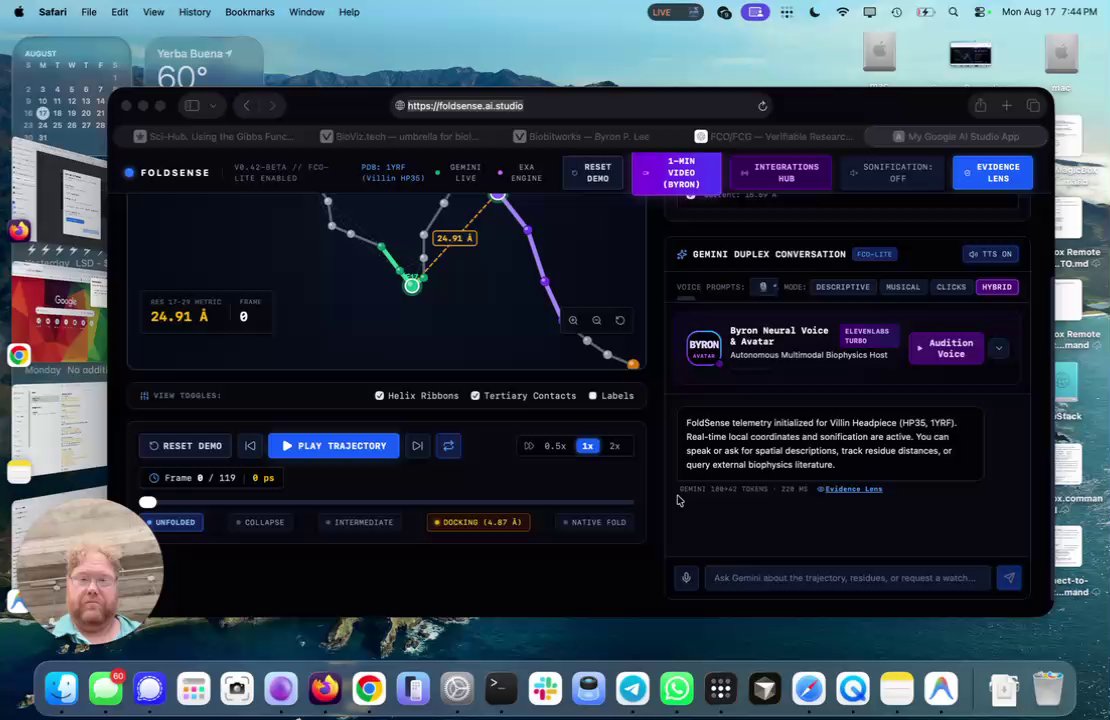Switch to BioViz.tech tab
The image size is (1110, 720).
pyautogui.click(x=400, y=137)
